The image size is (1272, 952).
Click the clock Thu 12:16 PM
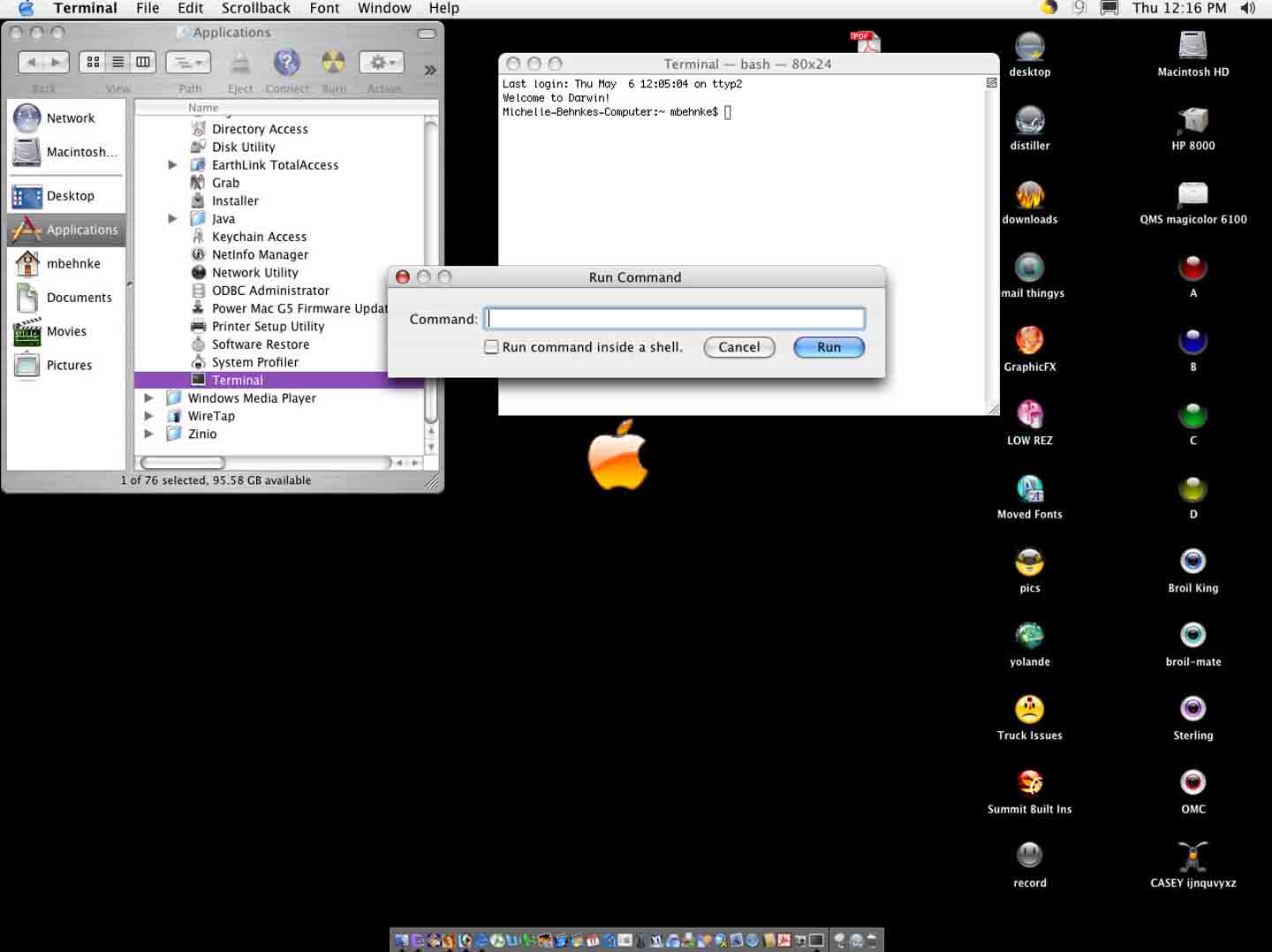1179,8
